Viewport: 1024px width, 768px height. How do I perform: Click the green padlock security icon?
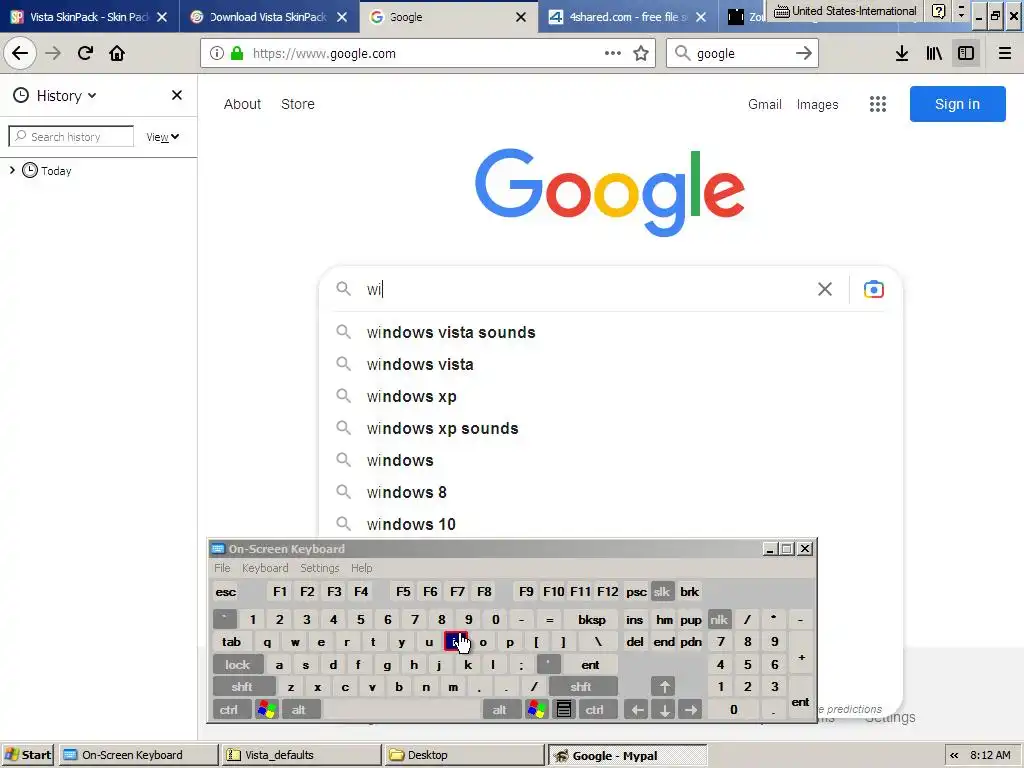coord(237,54)
